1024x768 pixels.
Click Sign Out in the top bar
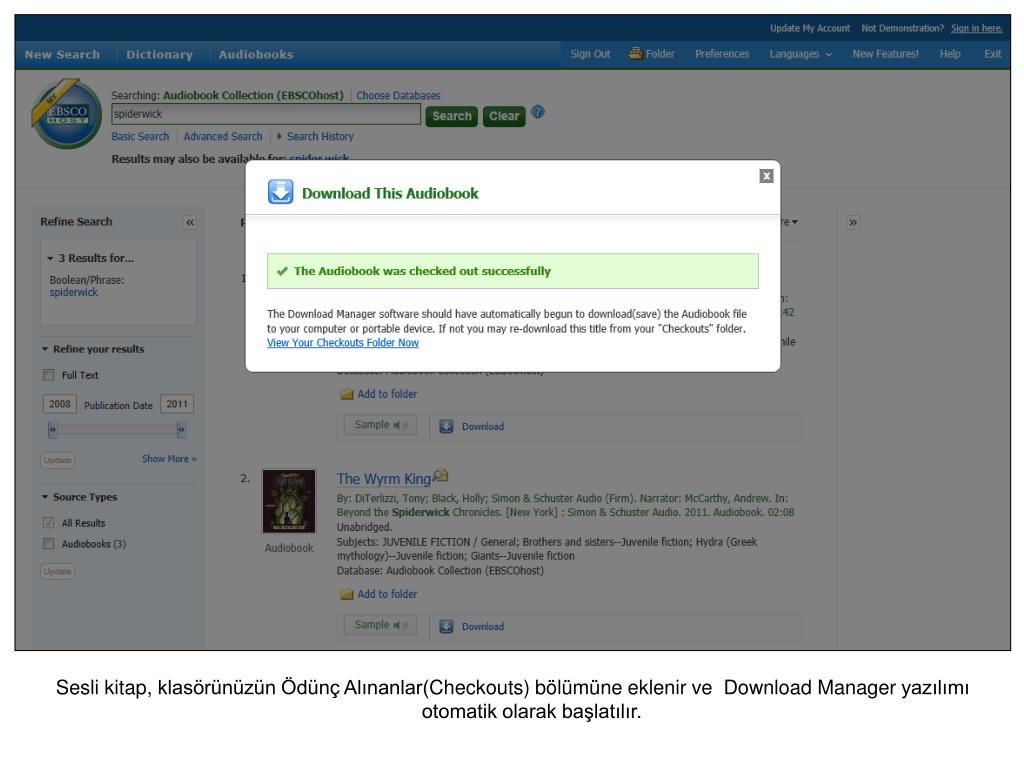pyautogui.click(x=590, y=54)
